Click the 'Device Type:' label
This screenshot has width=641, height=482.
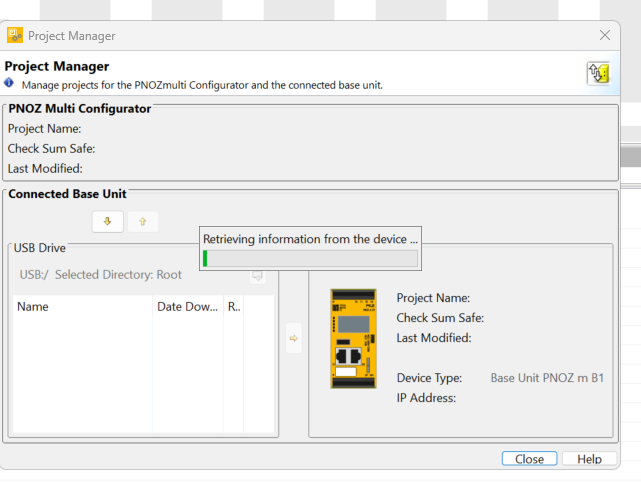point(429,378)
